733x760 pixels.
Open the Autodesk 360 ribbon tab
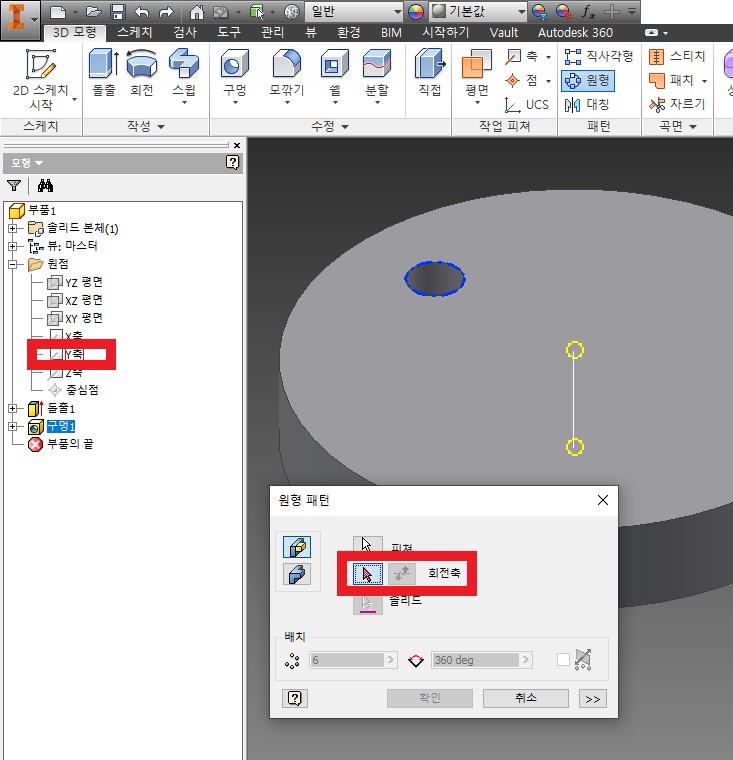575,32
